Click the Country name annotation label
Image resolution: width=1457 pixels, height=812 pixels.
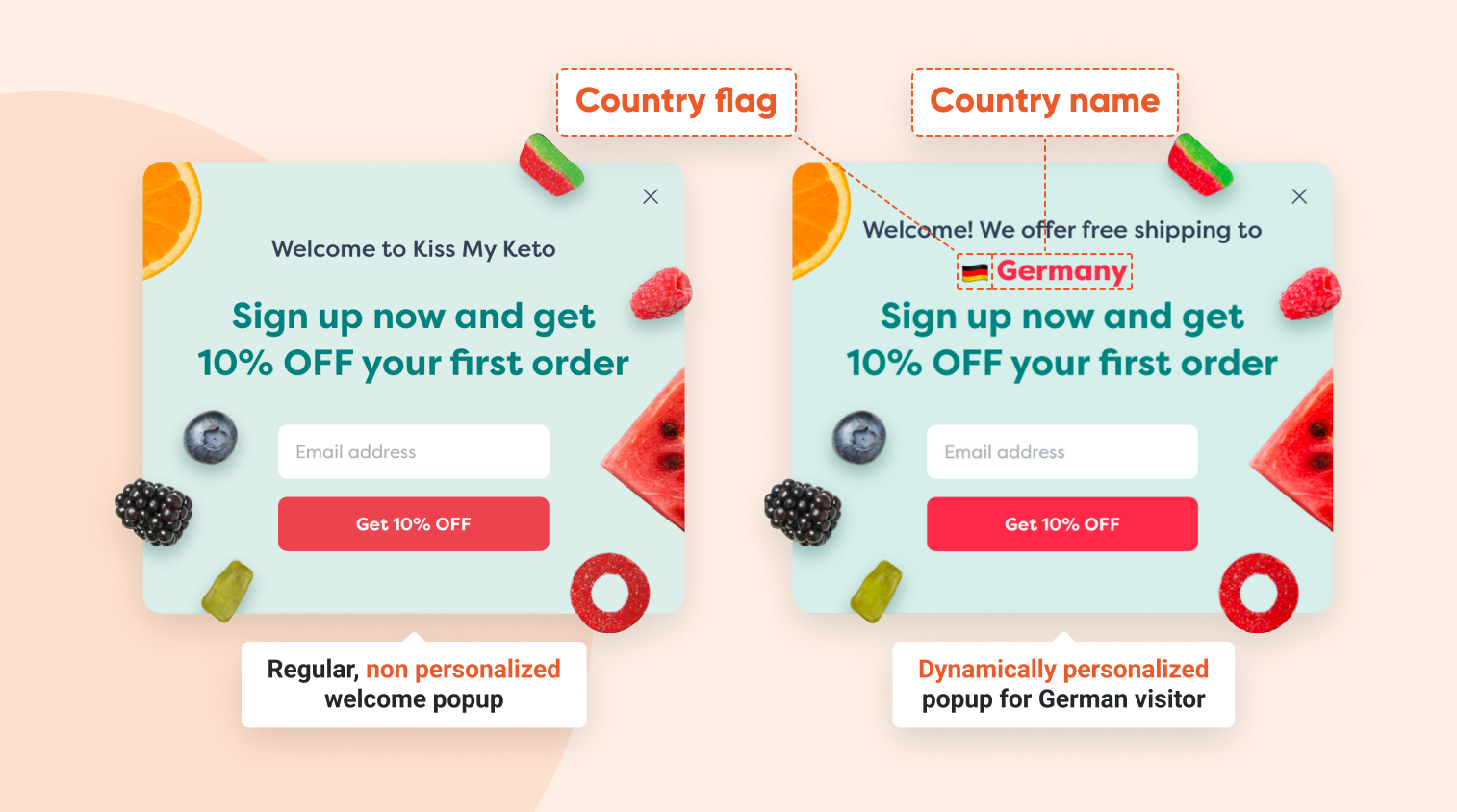[x=1045, y=102]
